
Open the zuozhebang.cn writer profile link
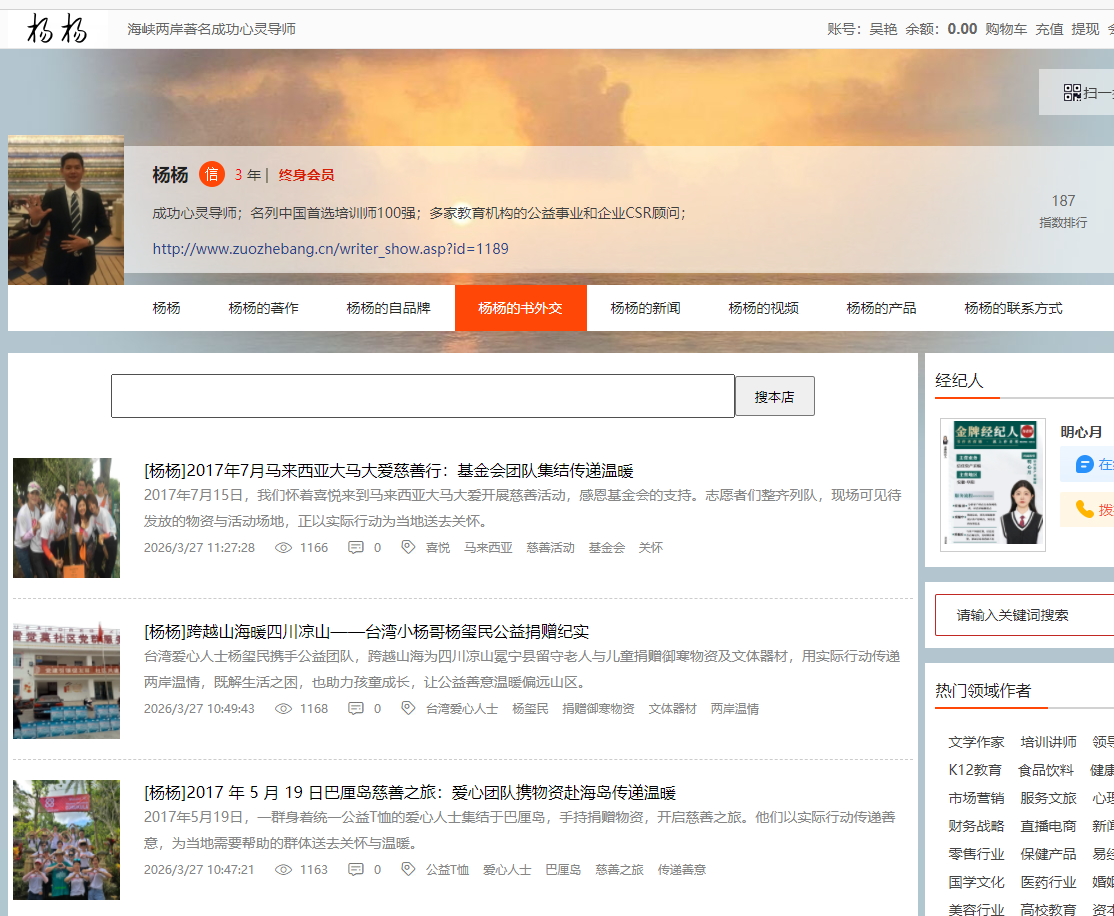[x=330, y=248]
